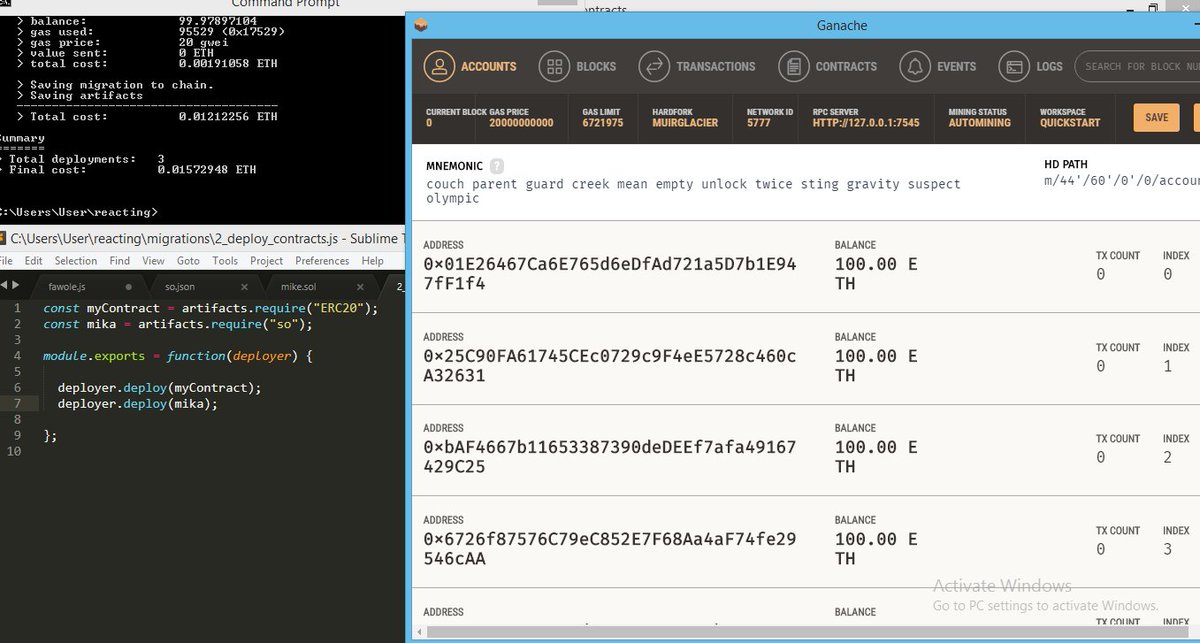
Task: Open the Accounts section icon in Ganache
Action: (x=439, y=66)
